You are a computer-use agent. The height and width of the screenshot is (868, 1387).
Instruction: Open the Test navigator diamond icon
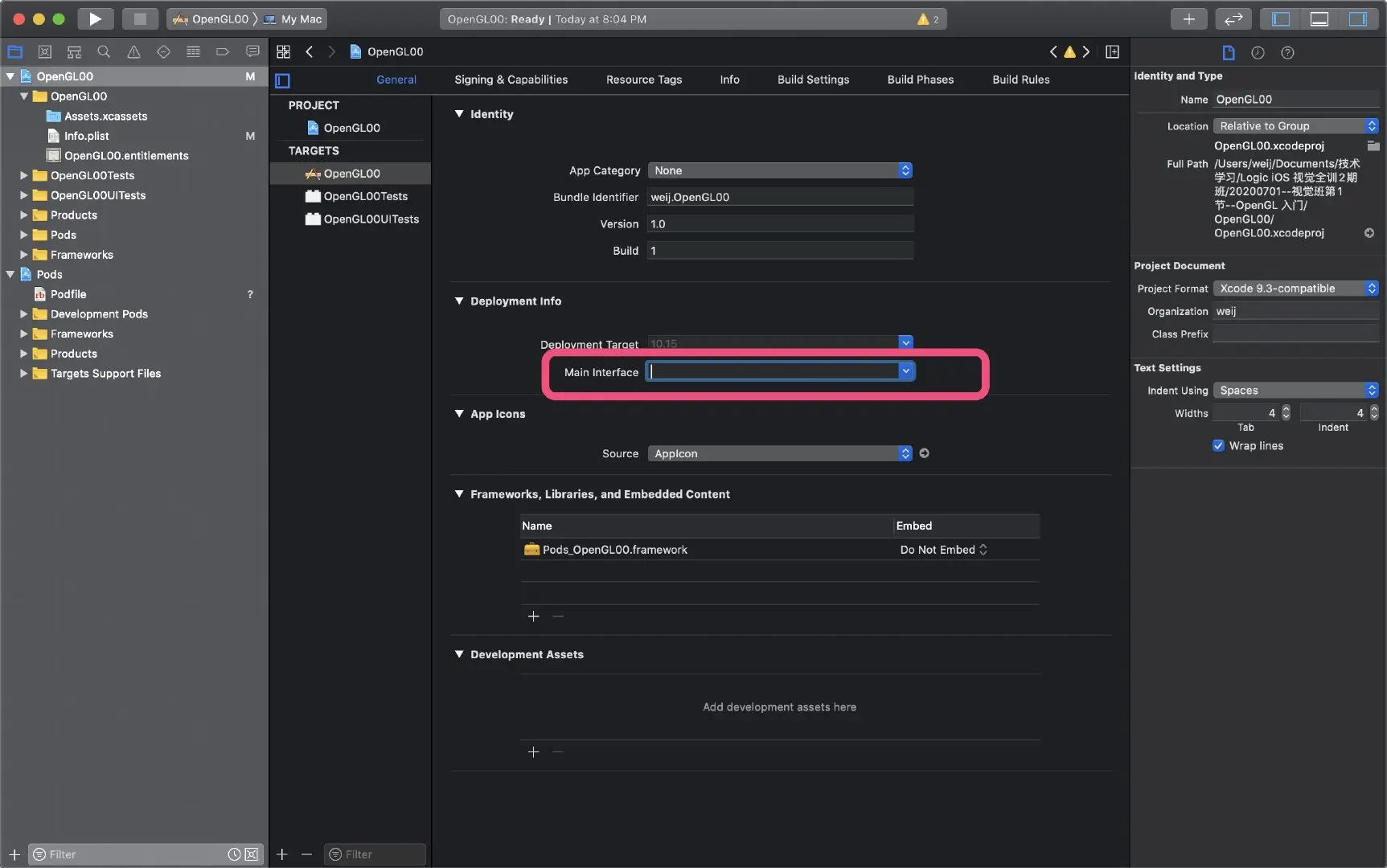(163, 51)
